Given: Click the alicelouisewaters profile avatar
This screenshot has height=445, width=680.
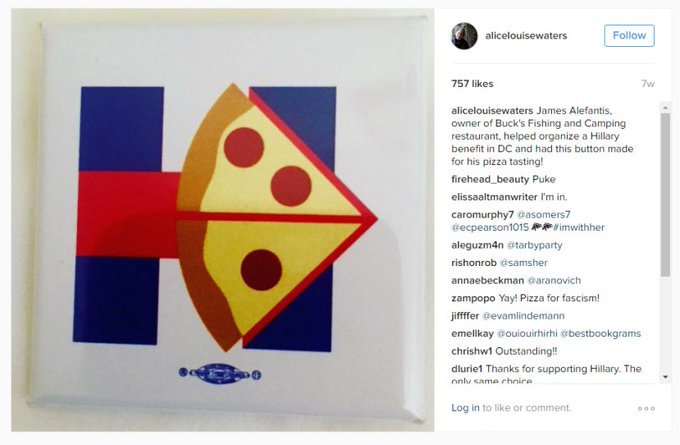Looking at the screenshot, I should pyautogui.click(x=464, y=36).
